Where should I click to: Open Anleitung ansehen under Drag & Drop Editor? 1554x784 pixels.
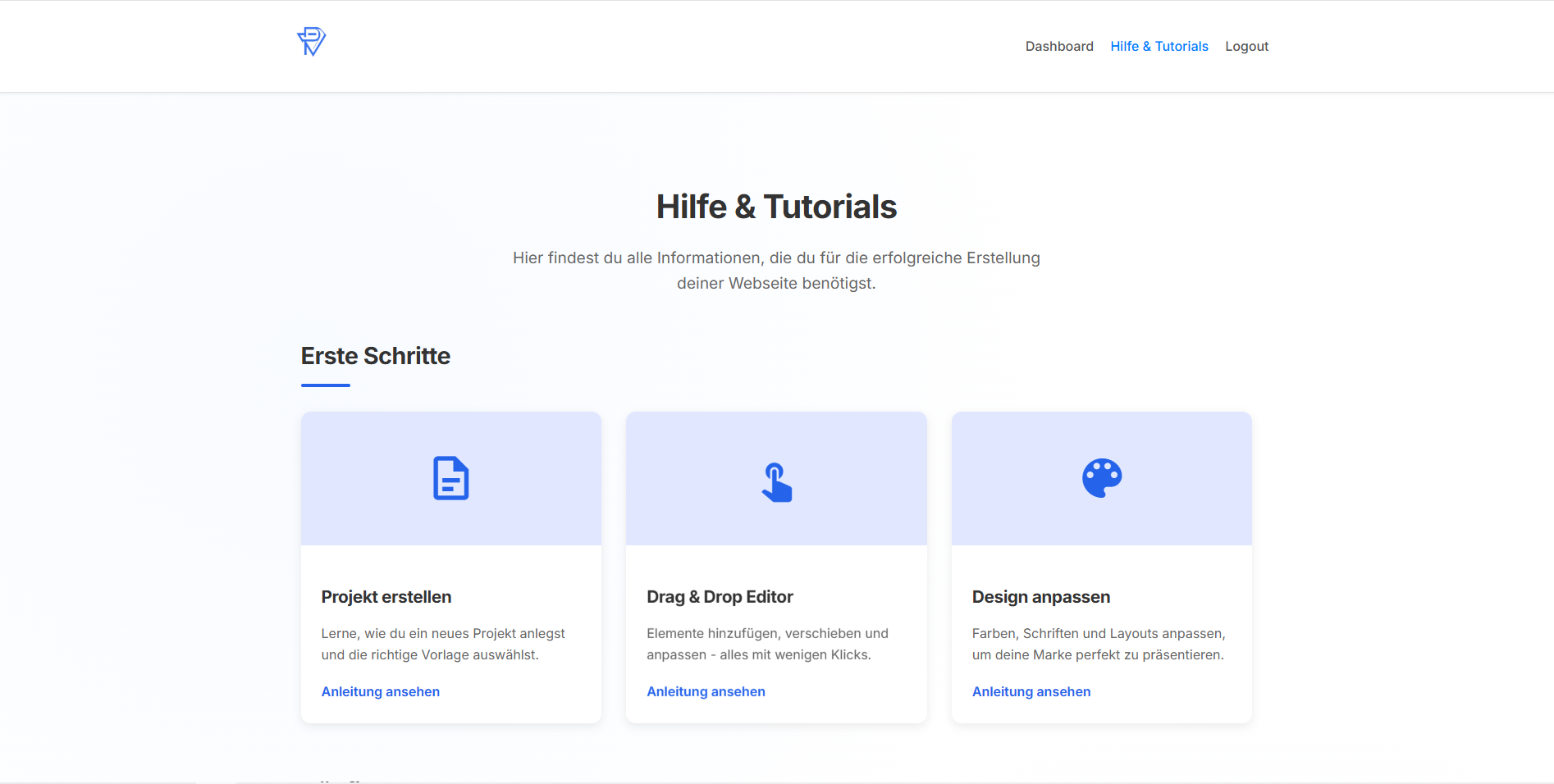706,691
